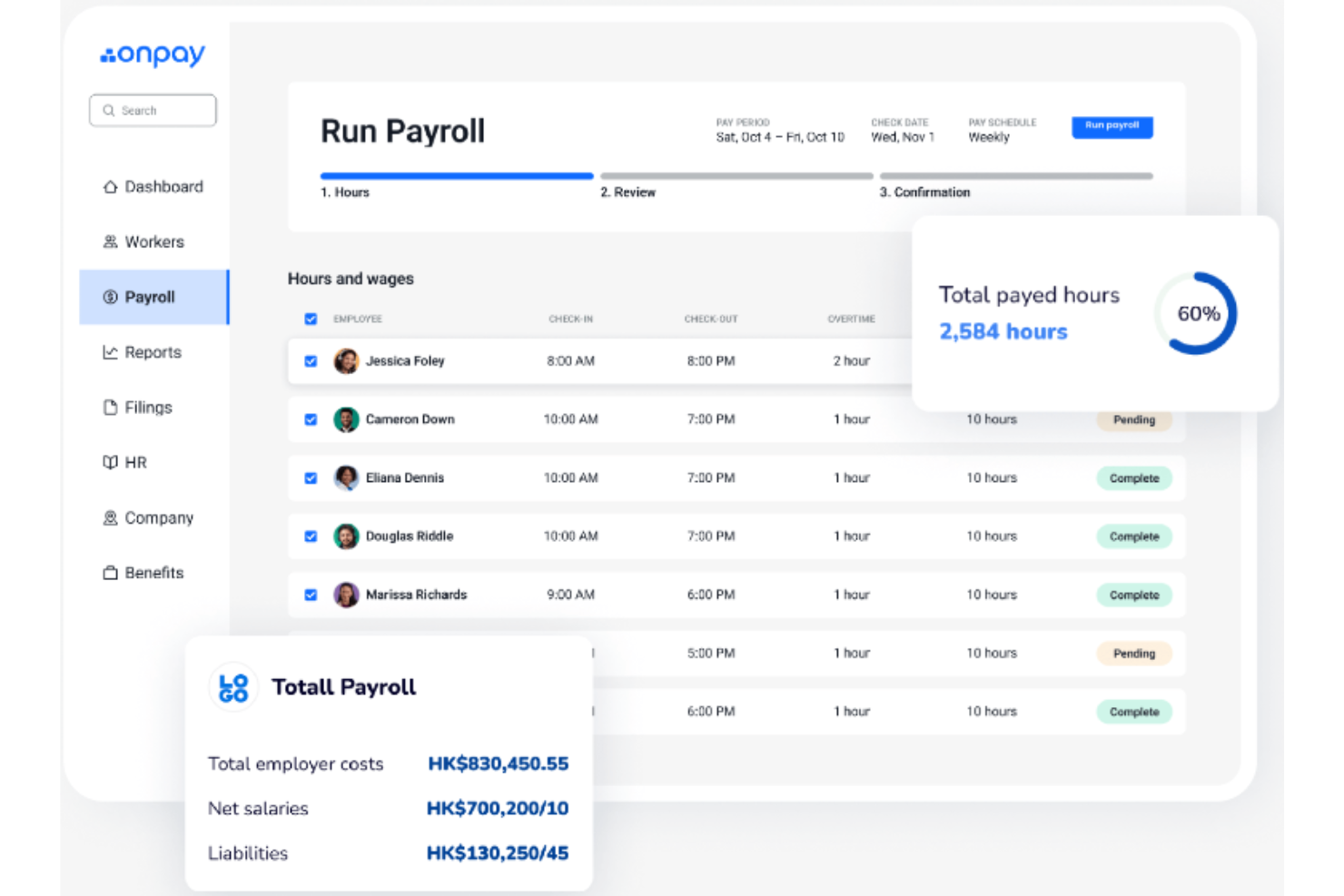Switch to the Review step

click(x=628, y=192)
